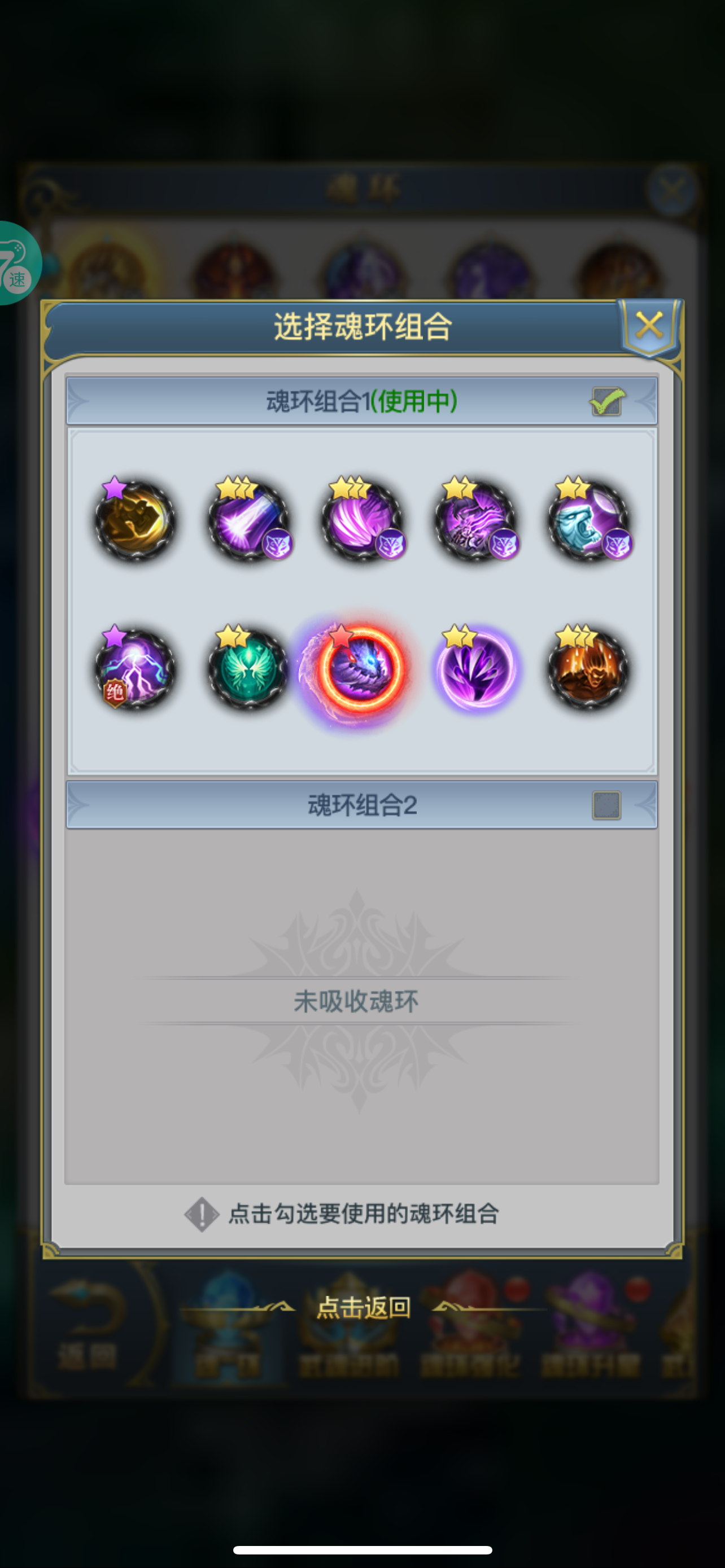Tap the white tiger roaring soul ring
725x1568 pixels.
[589, 519]
